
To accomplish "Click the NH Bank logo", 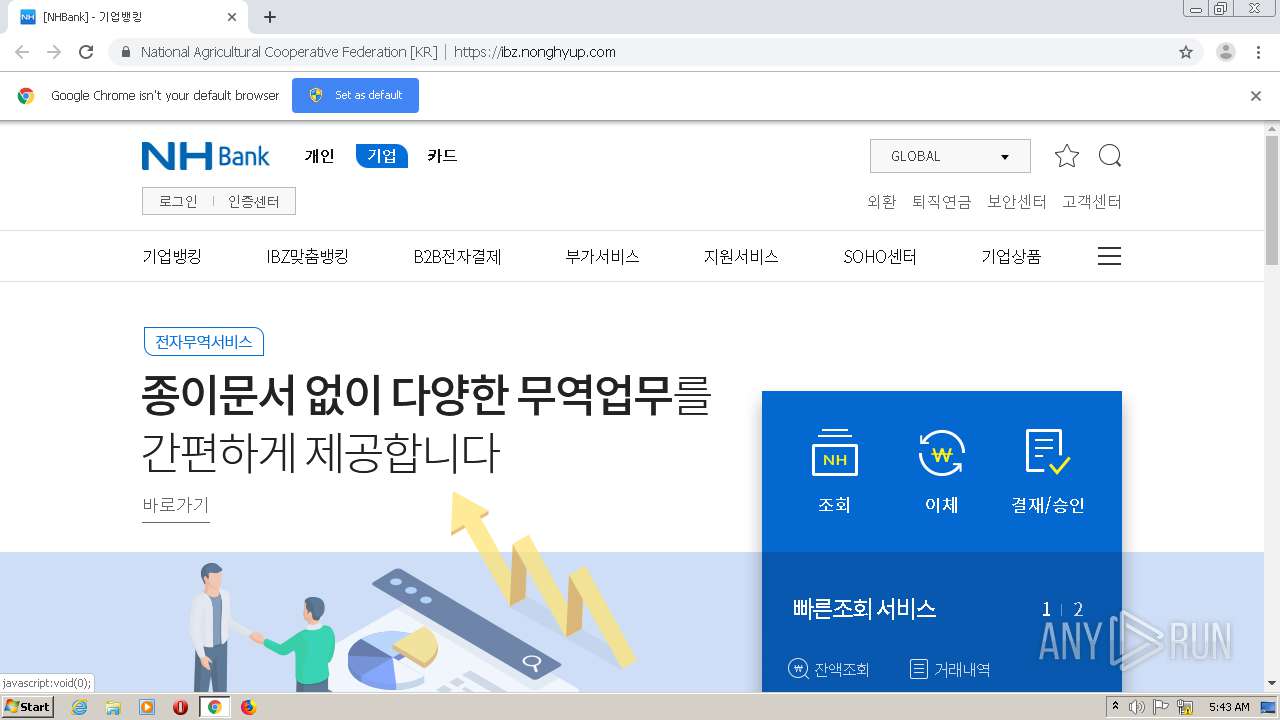I will click(205, 156).
